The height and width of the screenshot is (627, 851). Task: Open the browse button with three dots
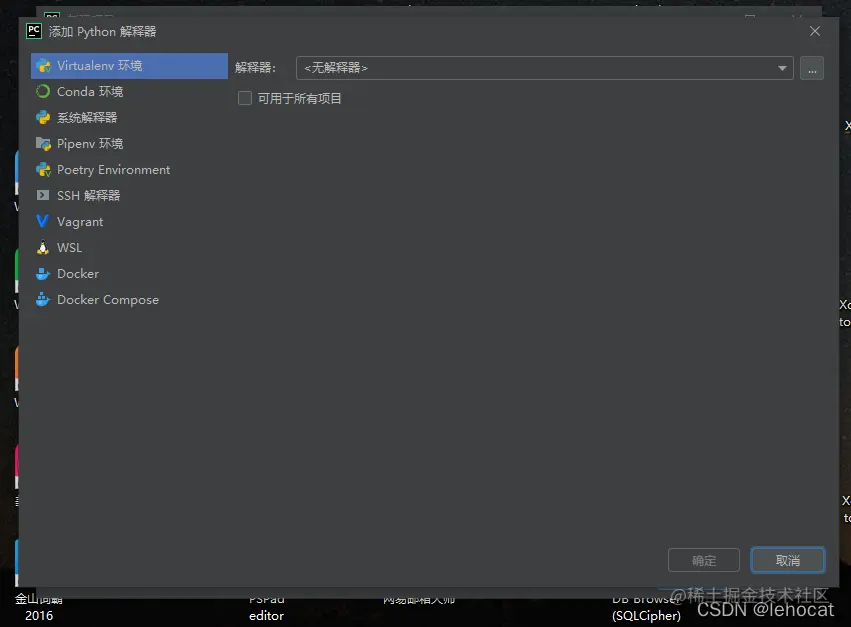(812, 68)
